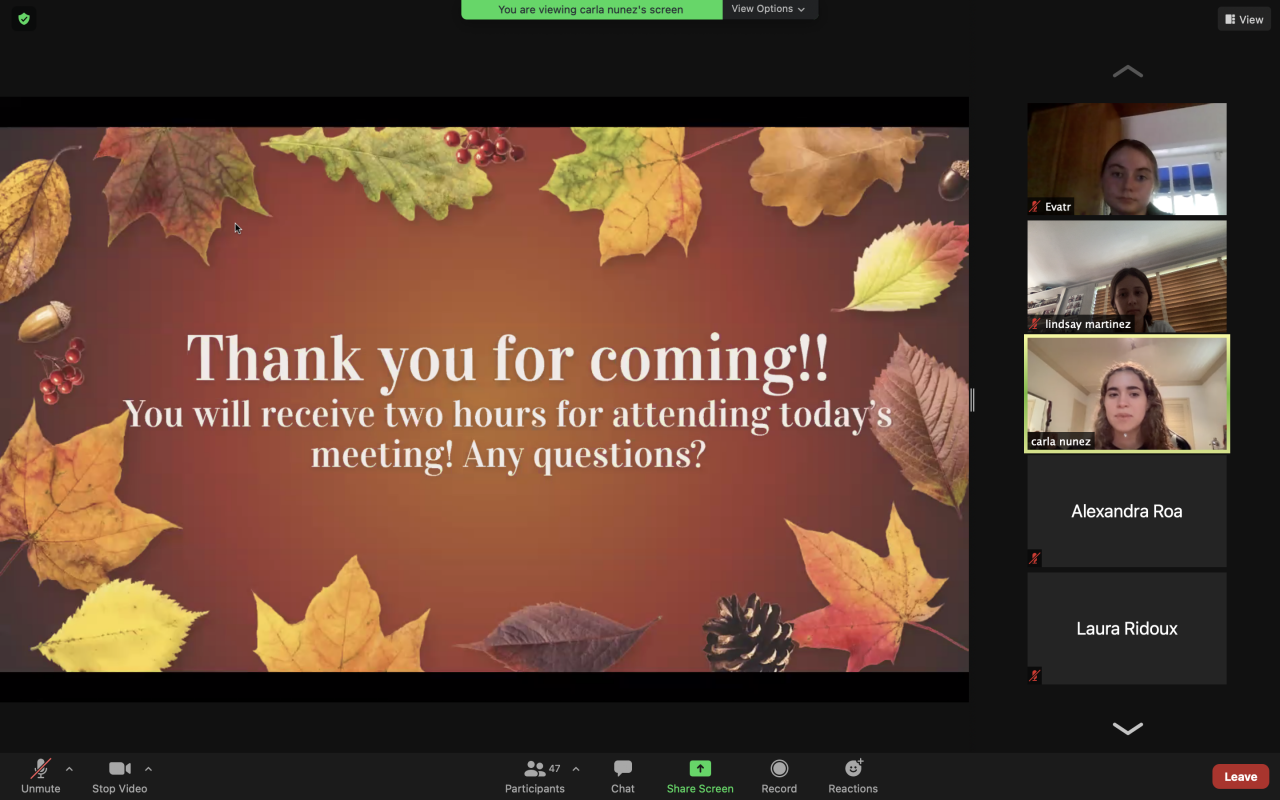Stop the video camera
This screenshot has width=1280, height=800.
(120, 776)
